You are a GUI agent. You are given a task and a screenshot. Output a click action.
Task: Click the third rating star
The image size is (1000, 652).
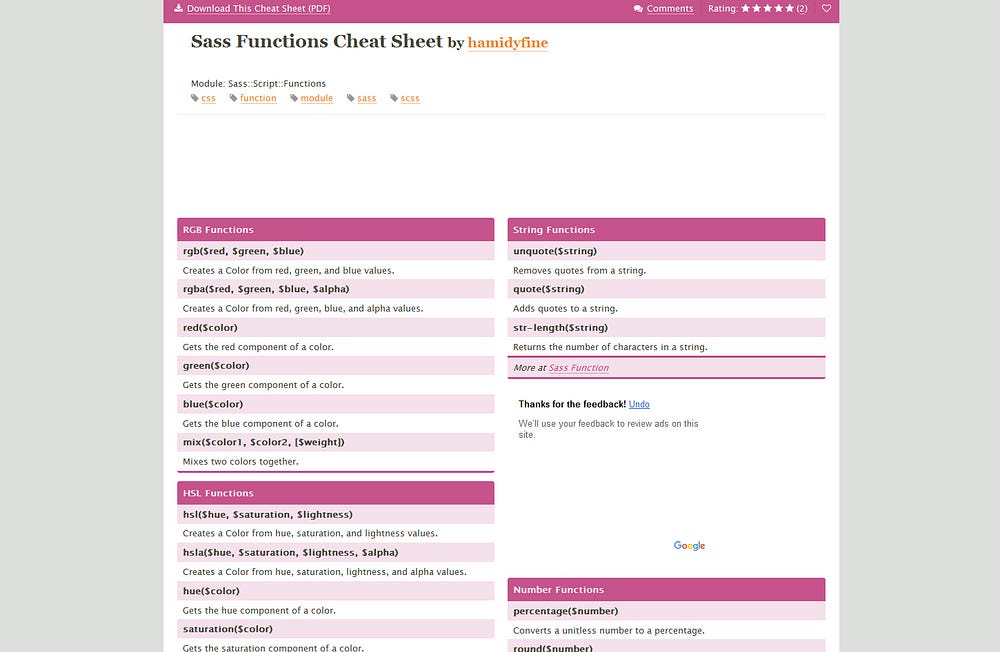(767, 8)
